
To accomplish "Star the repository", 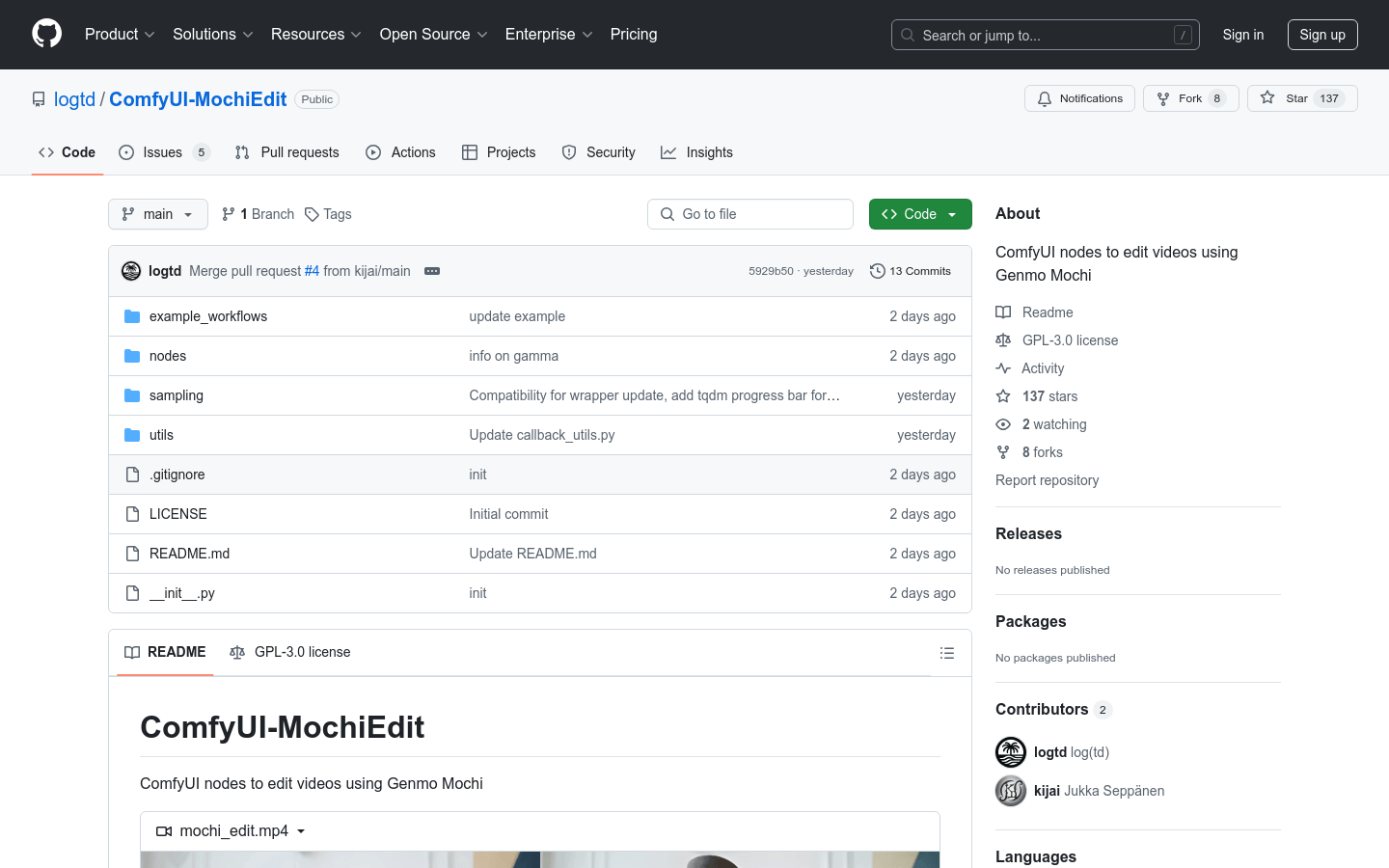I will tap(1302, 98).
